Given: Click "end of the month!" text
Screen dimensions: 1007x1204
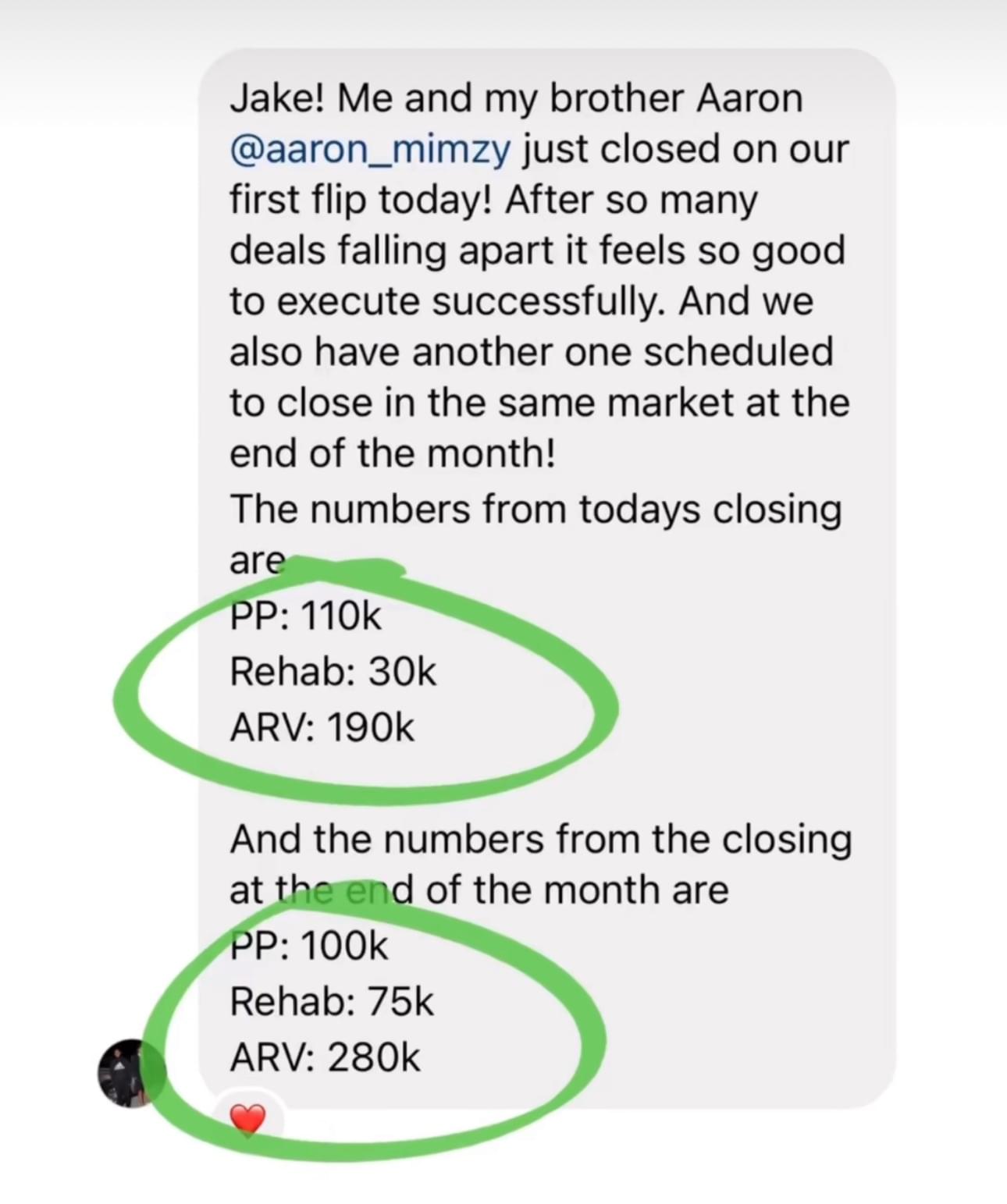Looking at the screenshot, I should click(392, 453).
